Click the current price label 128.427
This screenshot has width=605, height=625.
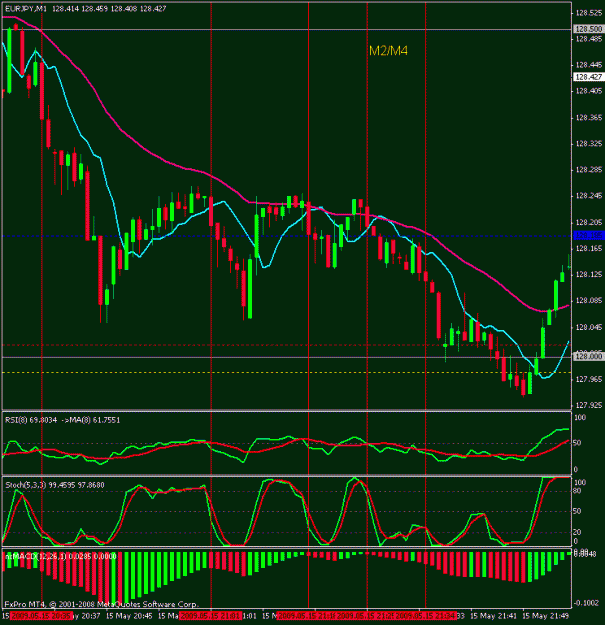pyautogui.click(x=589, y=77)
